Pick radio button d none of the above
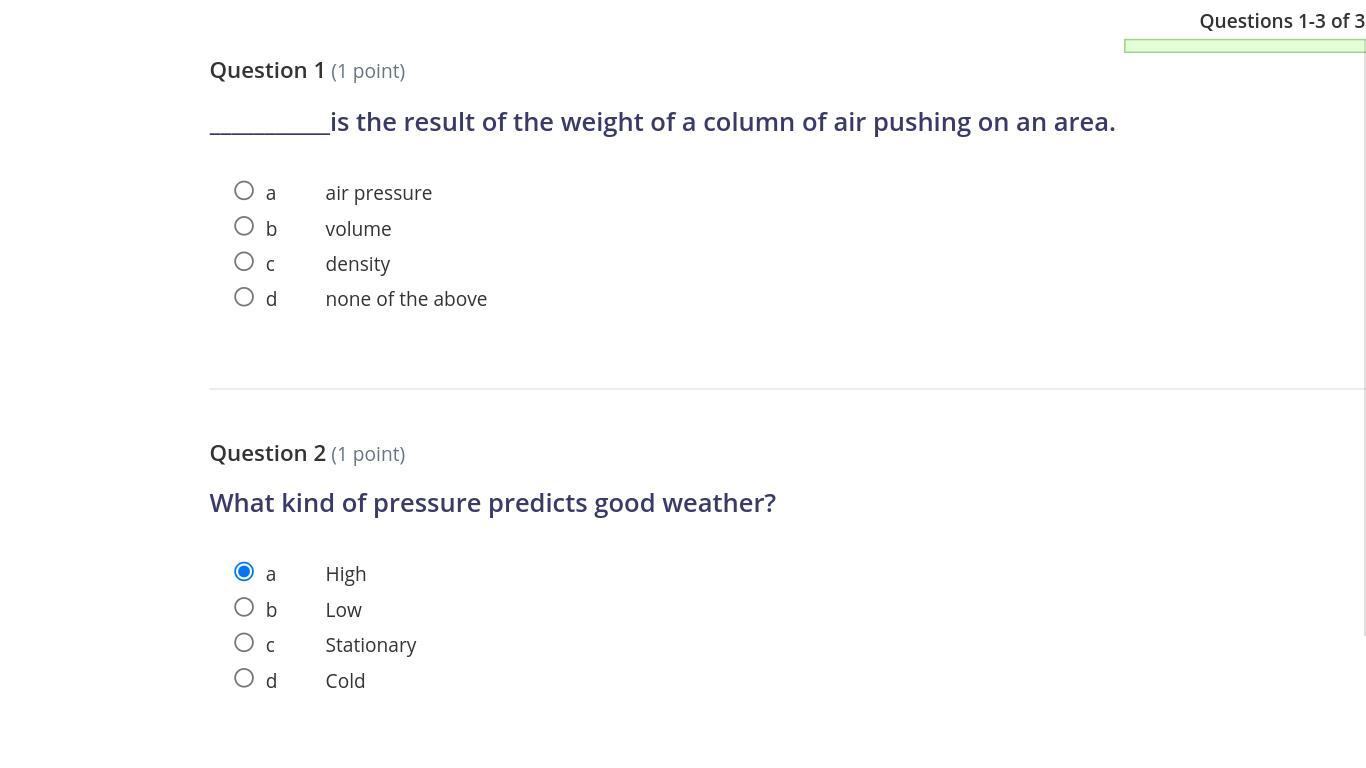Viewport: 1366px width, 768px height. (x=244, y=297)
